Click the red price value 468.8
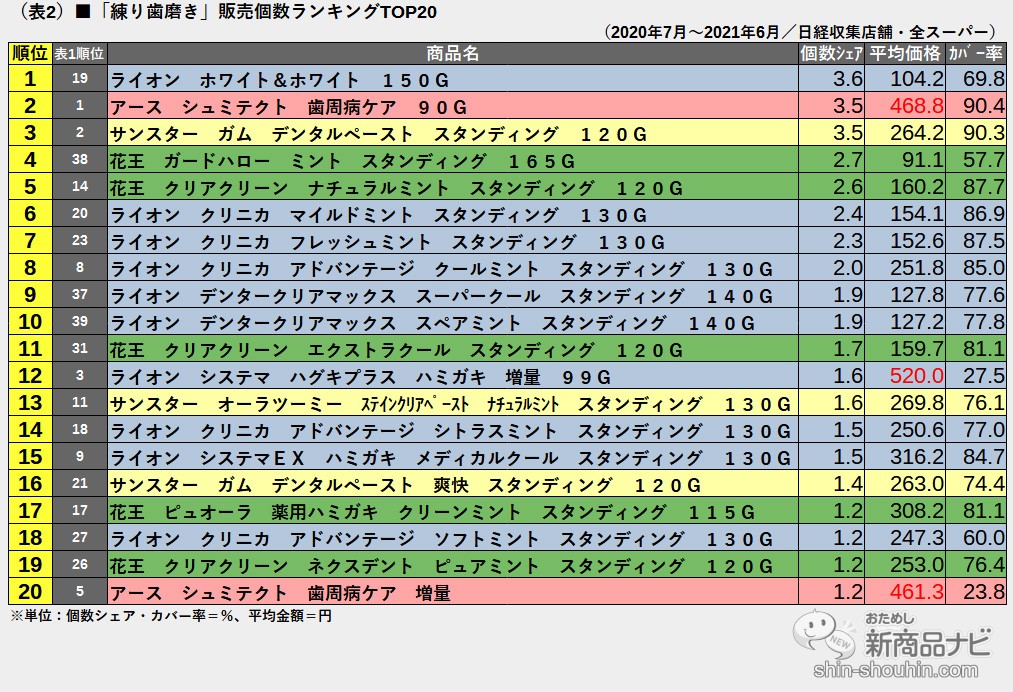The width and height of the screenshot is (1013, 692). coord(917,106)
